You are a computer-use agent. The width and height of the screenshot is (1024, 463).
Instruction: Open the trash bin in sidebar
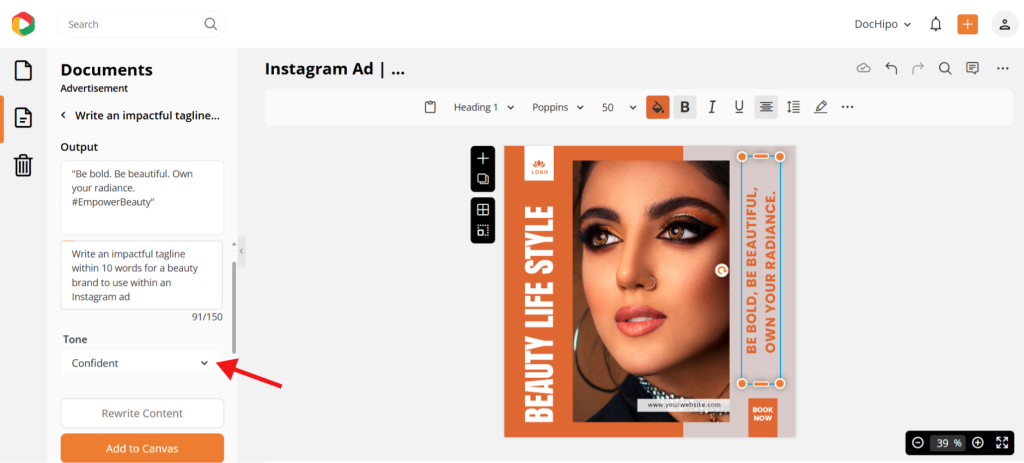tap(23, 165)
